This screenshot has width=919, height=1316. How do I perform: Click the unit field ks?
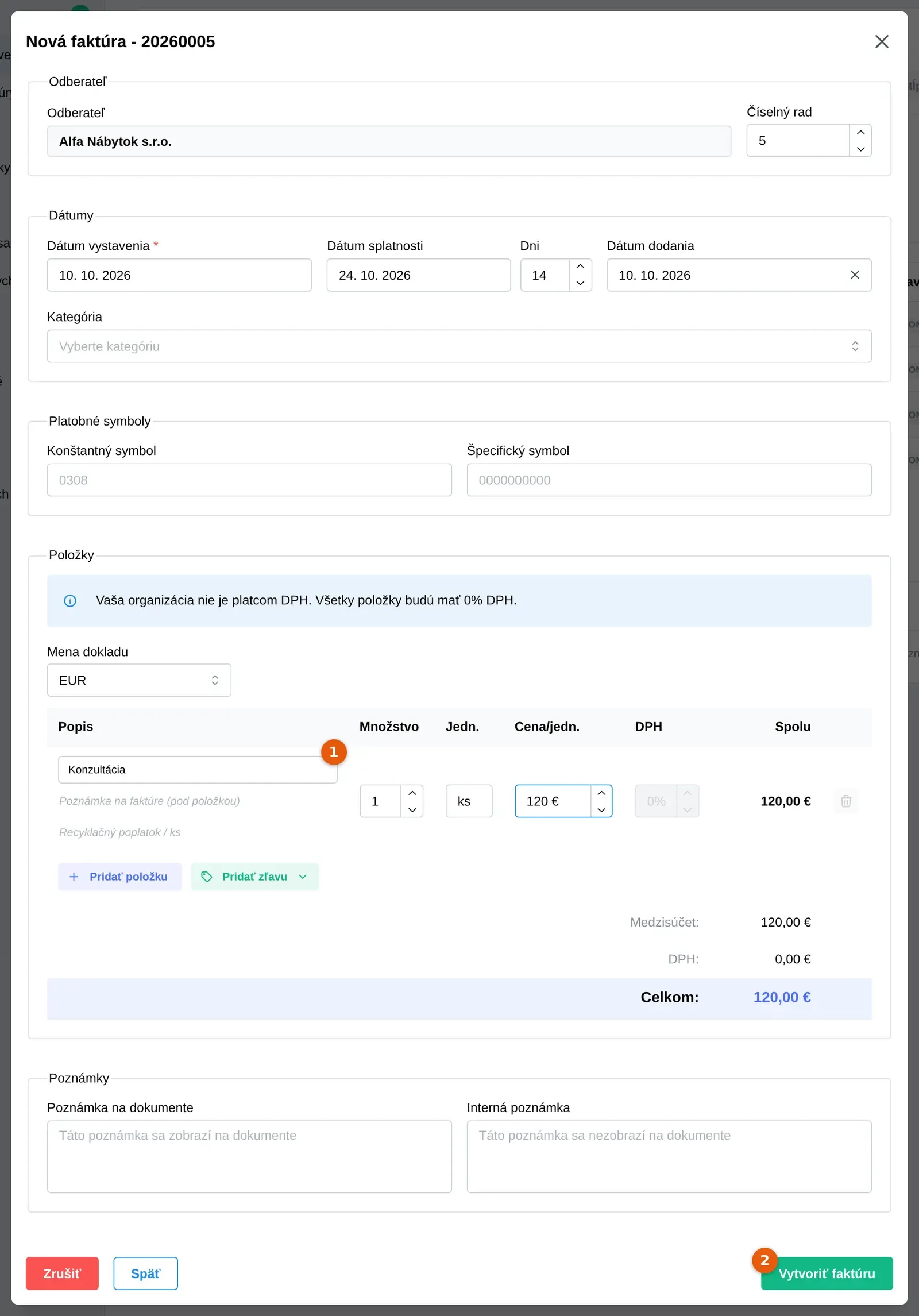click(x=469, y=801)
